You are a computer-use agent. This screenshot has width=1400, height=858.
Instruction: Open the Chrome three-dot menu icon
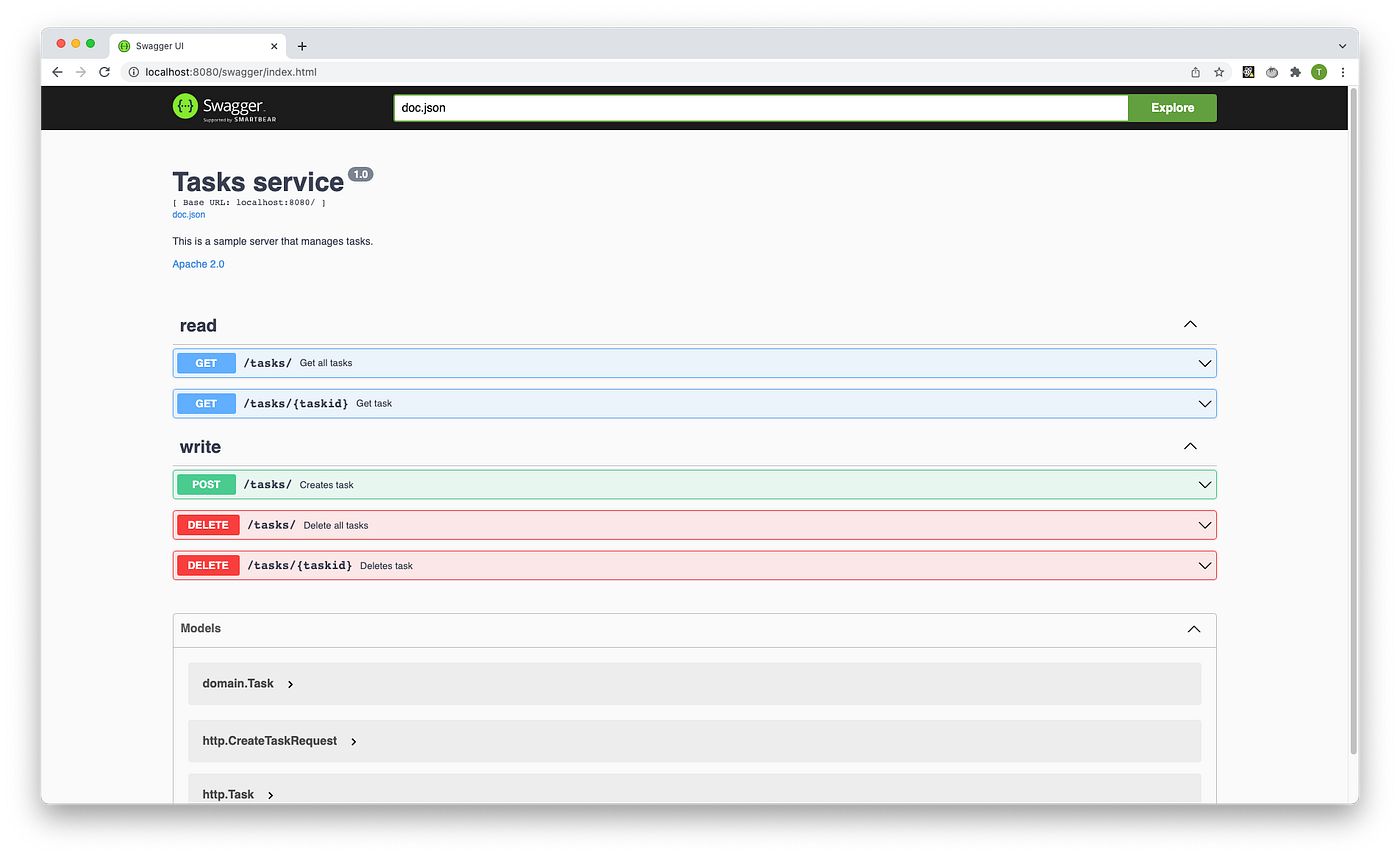[1343, 72]
